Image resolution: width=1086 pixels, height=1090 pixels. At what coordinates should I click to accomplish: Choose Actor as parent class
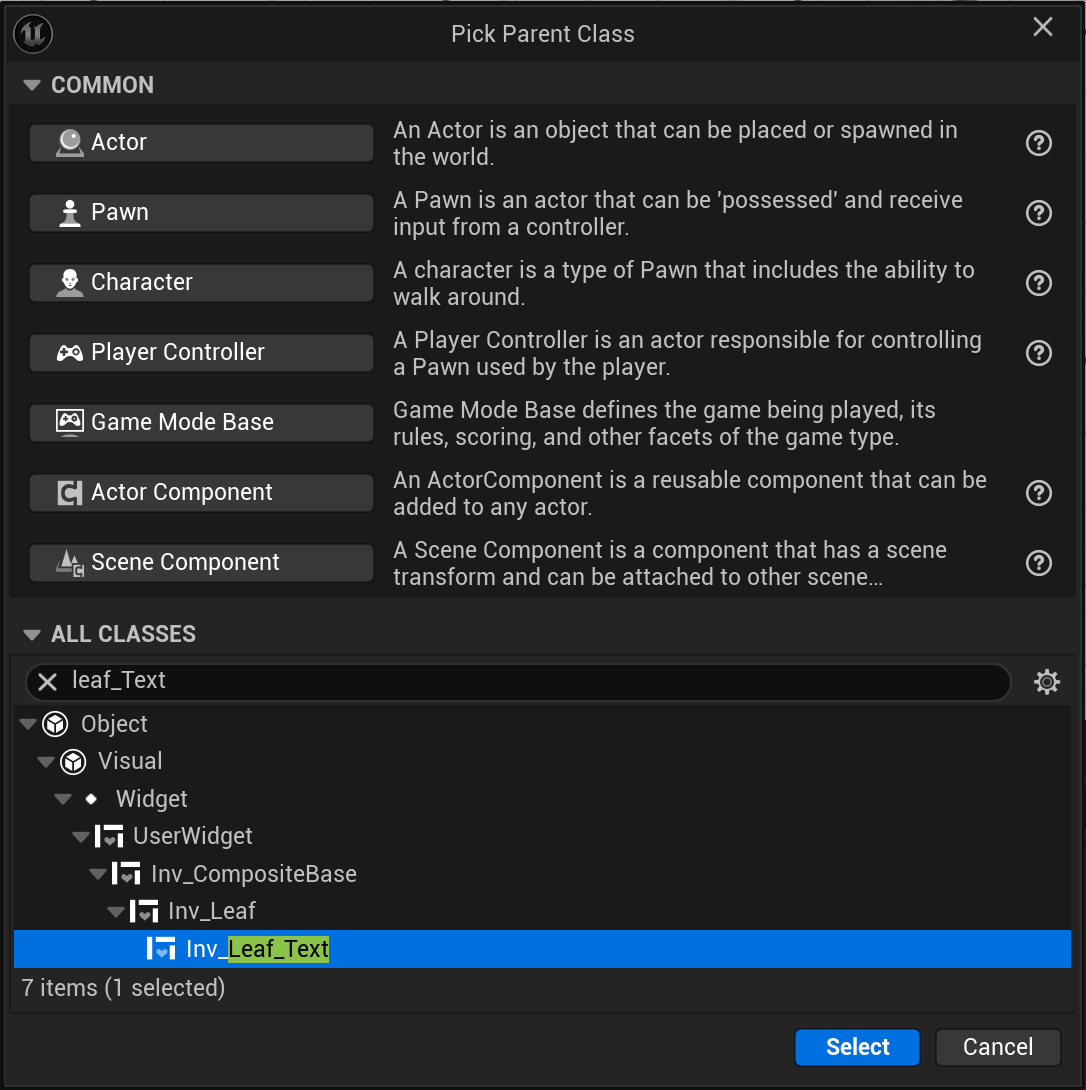pyautogui.click(x=201, y=143)
